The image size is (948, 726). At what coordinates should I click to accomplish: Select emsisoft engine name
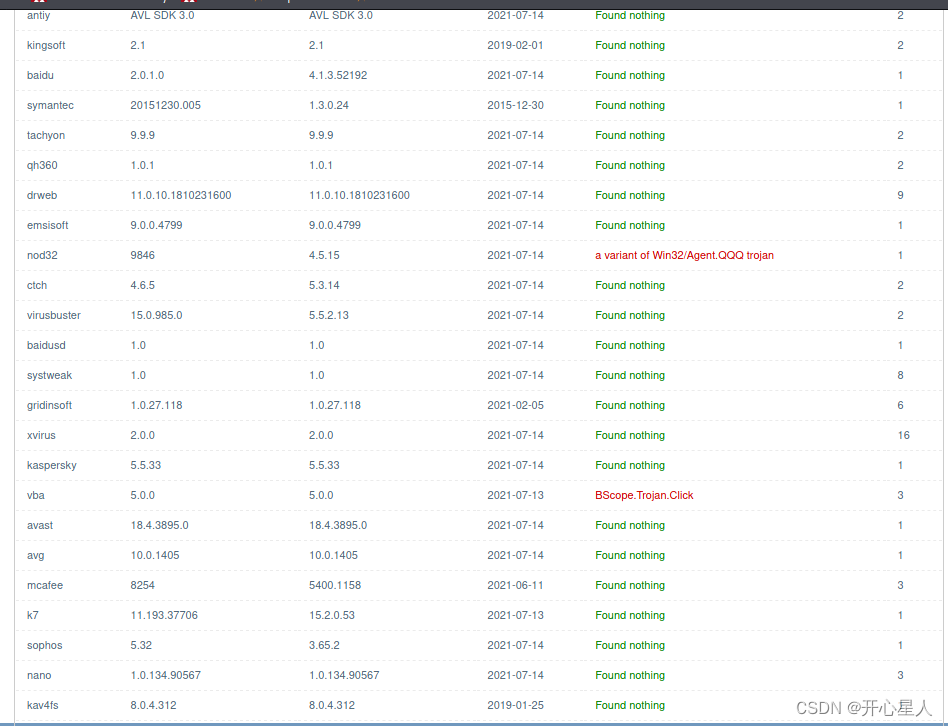click(48, 225)
